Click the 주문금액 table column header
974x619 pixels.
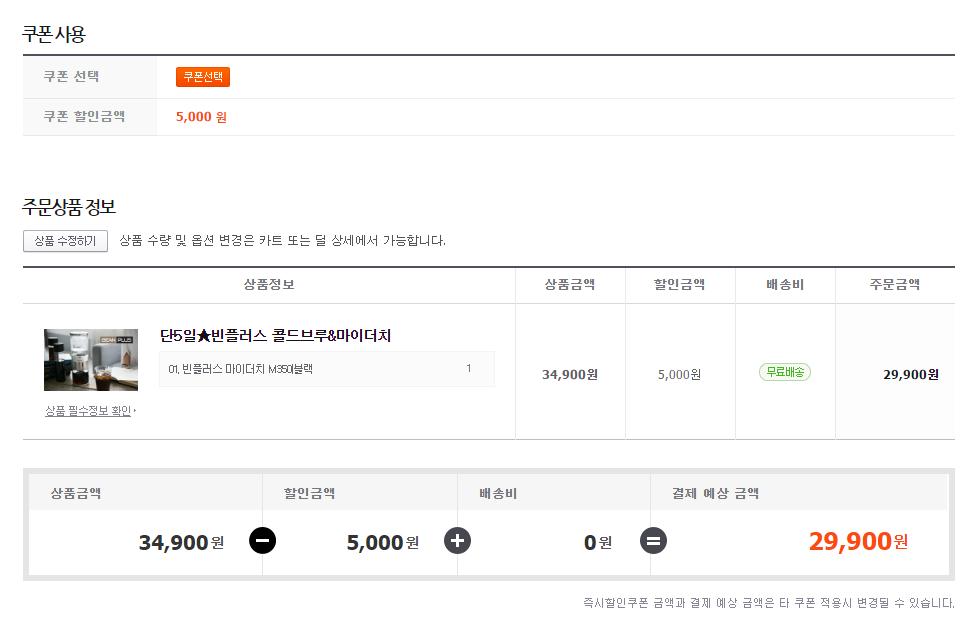pos(894,285)
